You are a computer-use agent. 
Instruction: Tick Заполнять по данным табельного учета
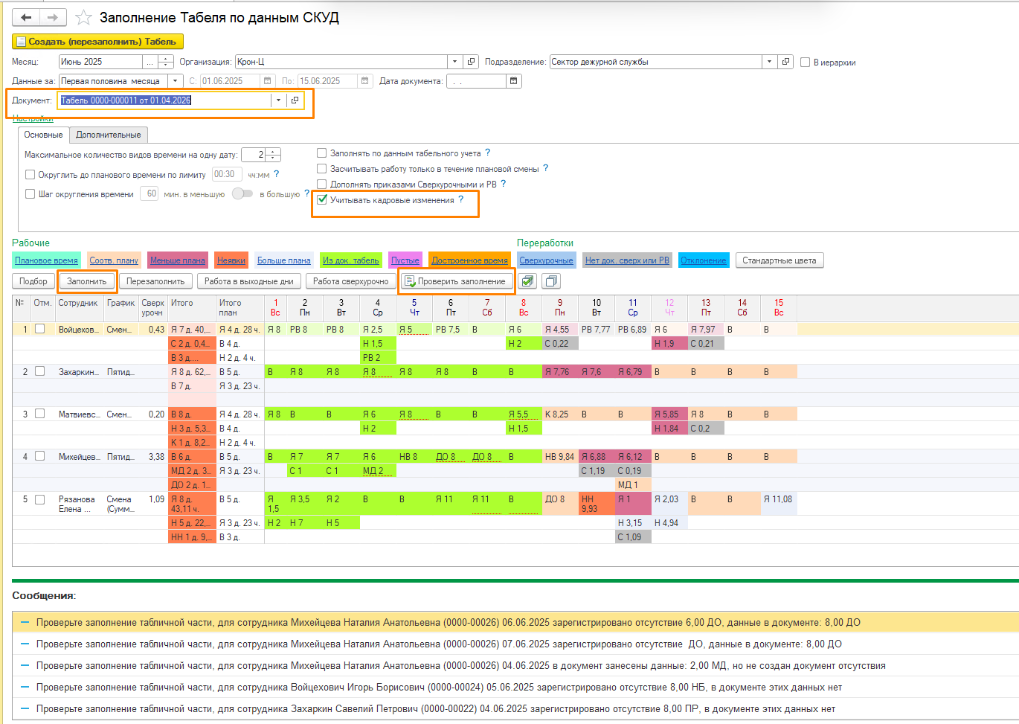(x=322, y=153)
